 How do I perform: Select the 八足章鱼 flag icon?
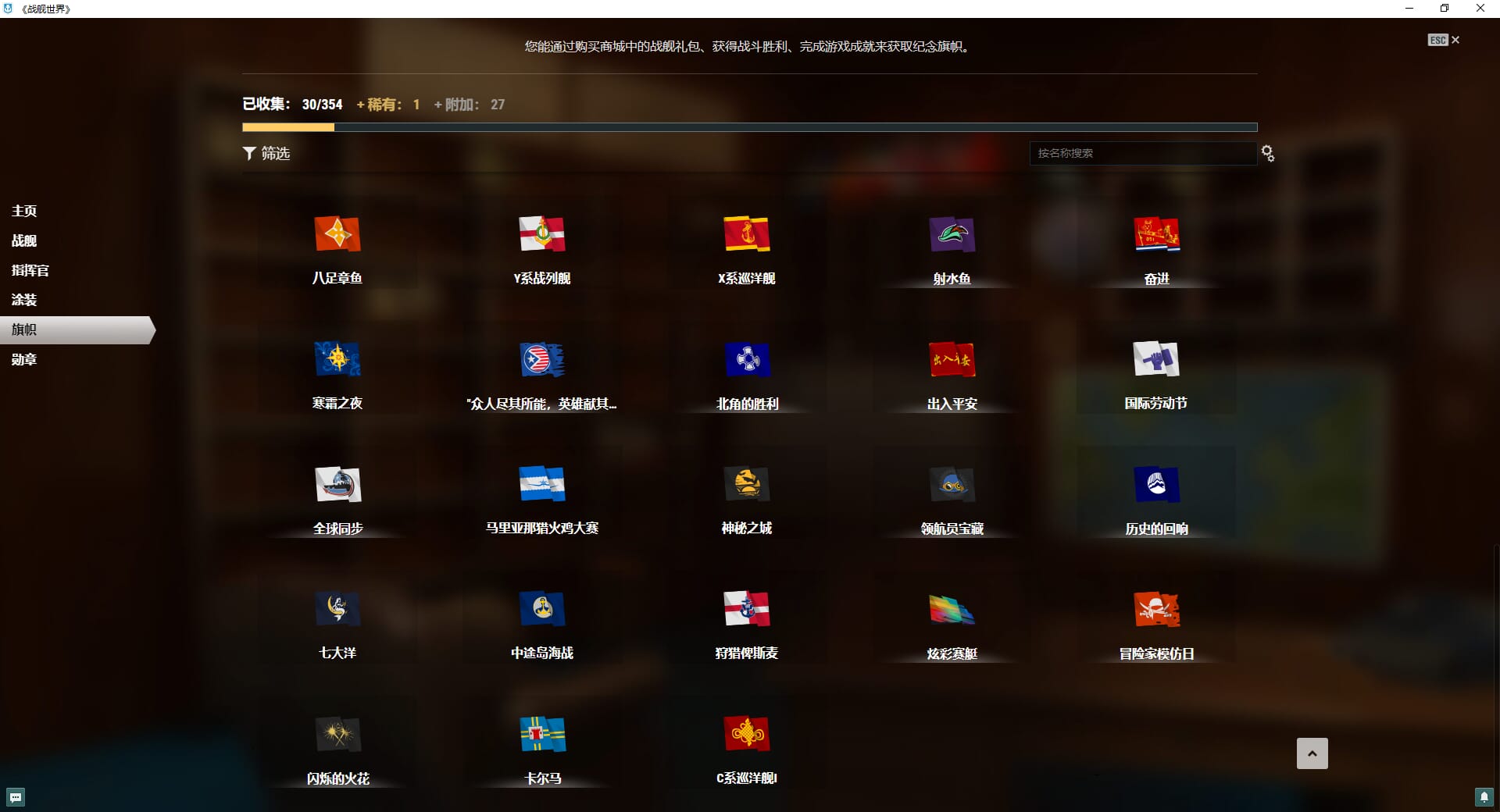coord(337,234)
